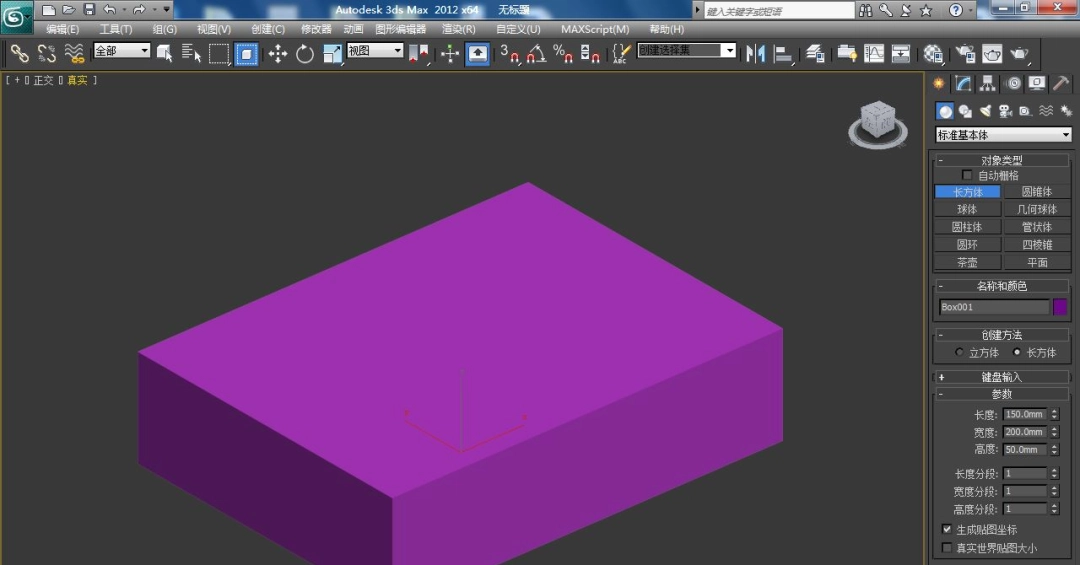
Task: Select Systems category icon
Action: (x=1066, y=111)
